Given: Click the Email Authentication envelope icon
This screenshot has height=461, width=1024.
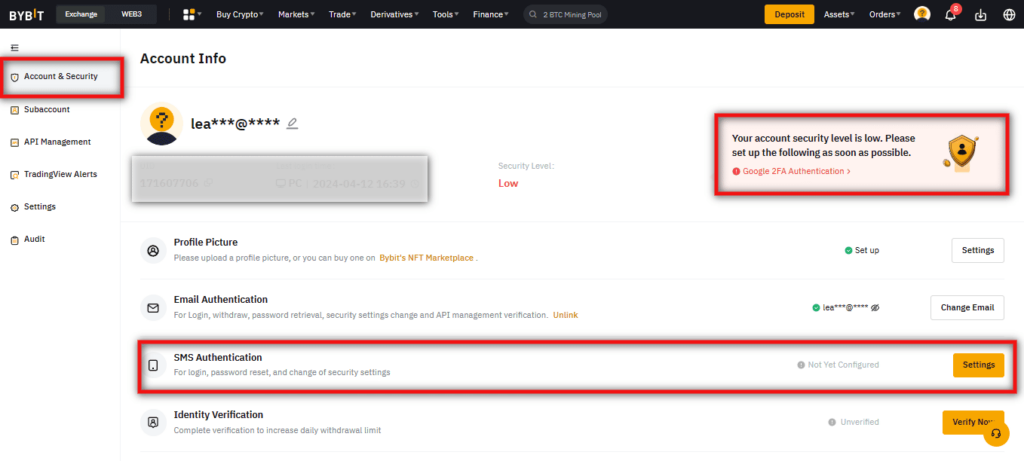Looking at the screenshot, I should click(153, 308).
